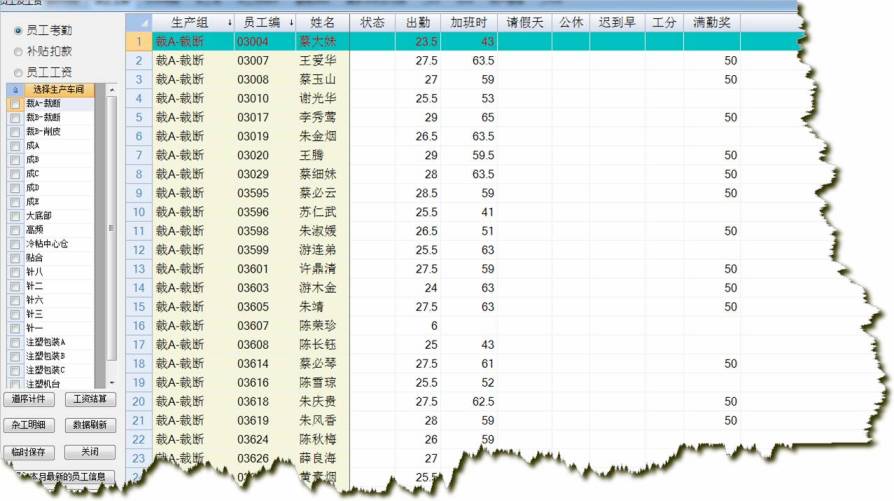Sort by the 员工编 column arrow

tap(291, 23)
